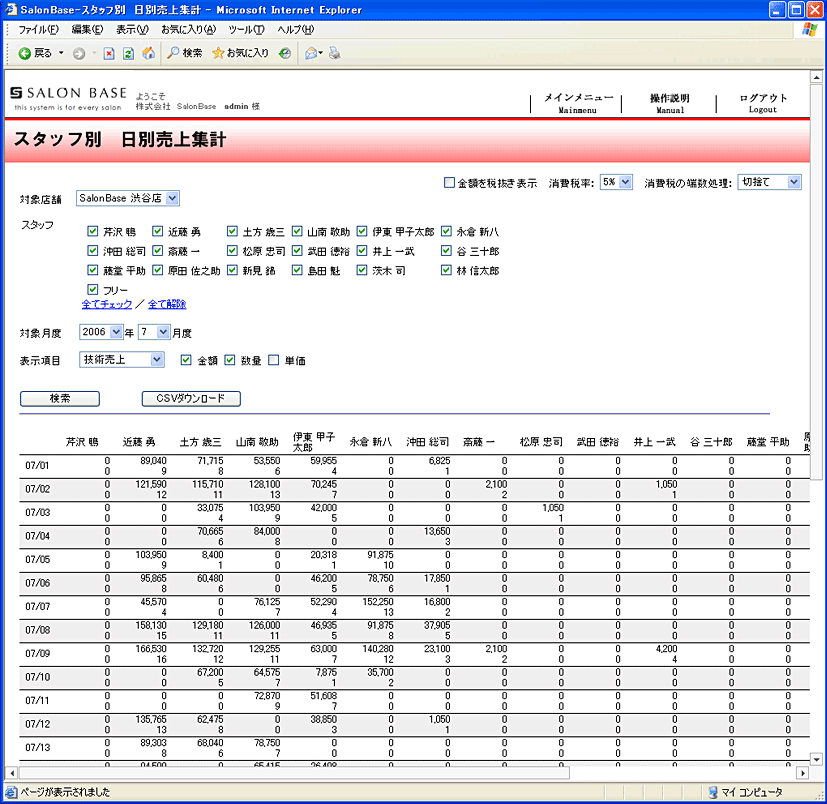The height and width of the screenshot is (804, 827).
Task: Click the Home page icon
Action: point(149,53)
